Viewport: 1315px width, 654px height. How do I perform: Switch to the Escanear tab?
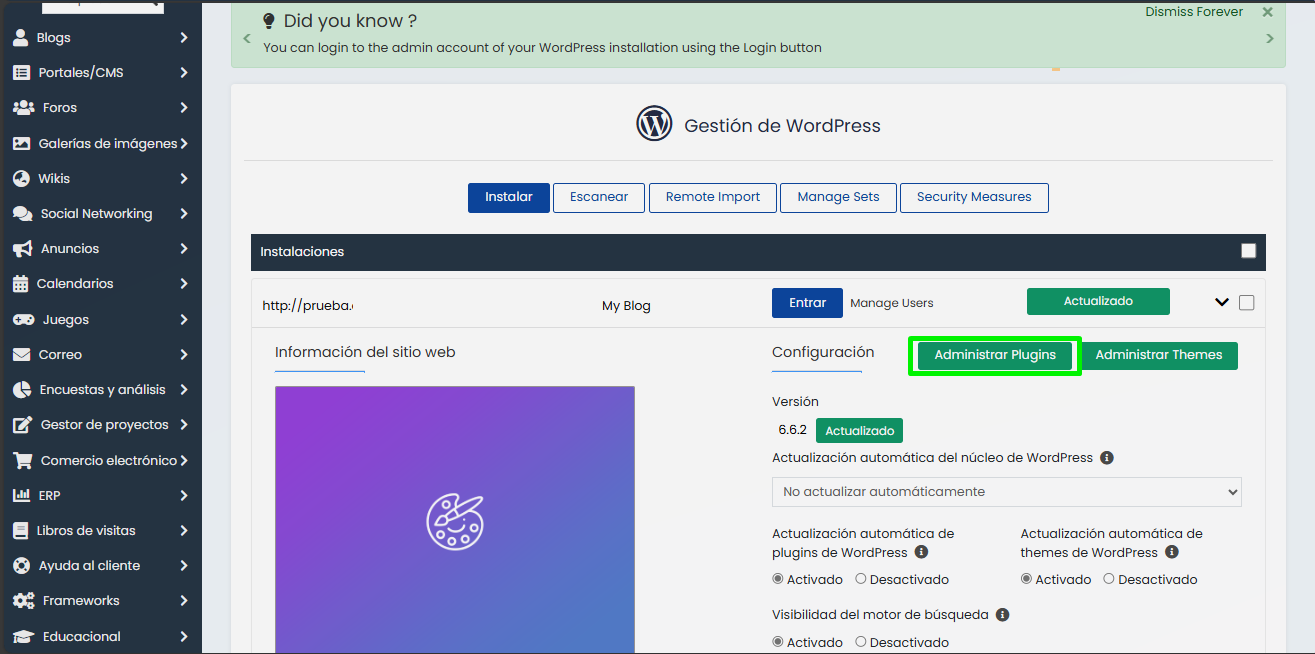[x=598, y=197]
